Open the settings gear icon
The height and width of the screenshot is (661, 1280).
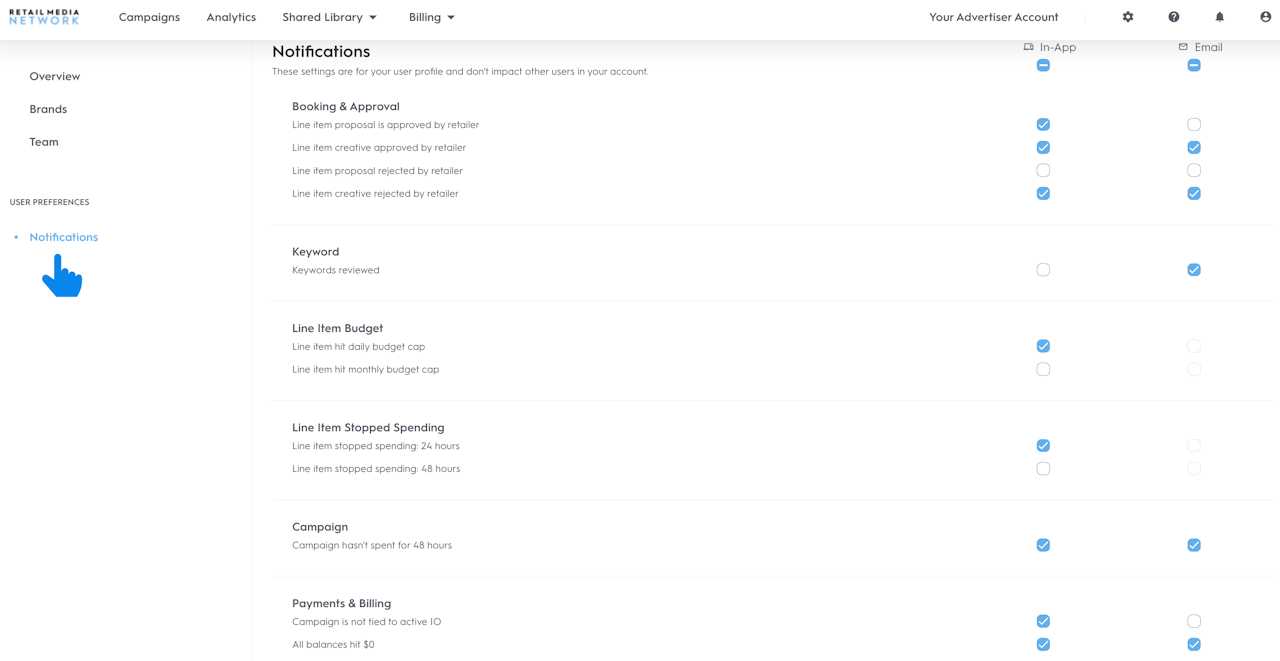coord(1128,17)
